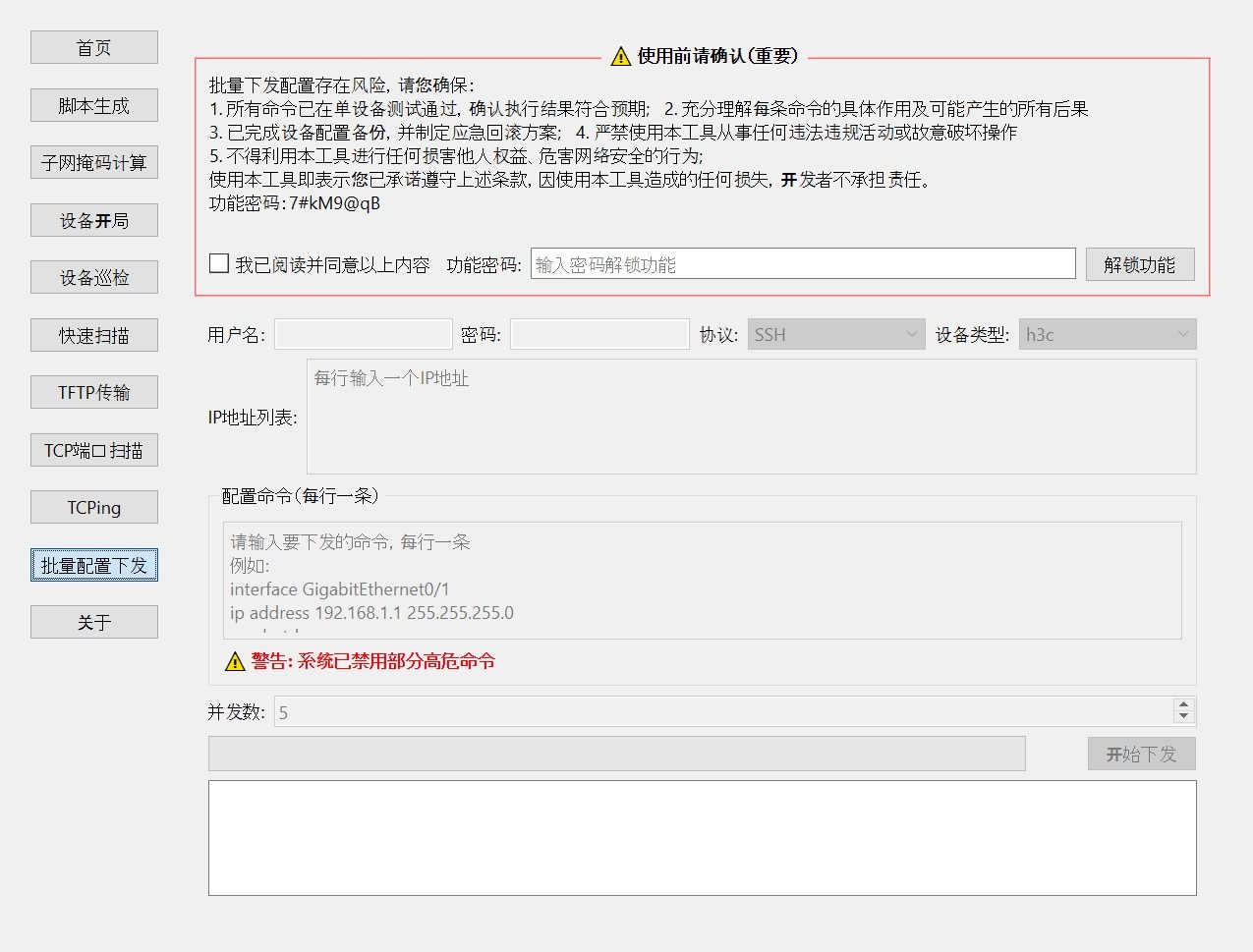The image size is (1253, 952).
Task: Click the 并发数 value field
Action: coord(724,711)
